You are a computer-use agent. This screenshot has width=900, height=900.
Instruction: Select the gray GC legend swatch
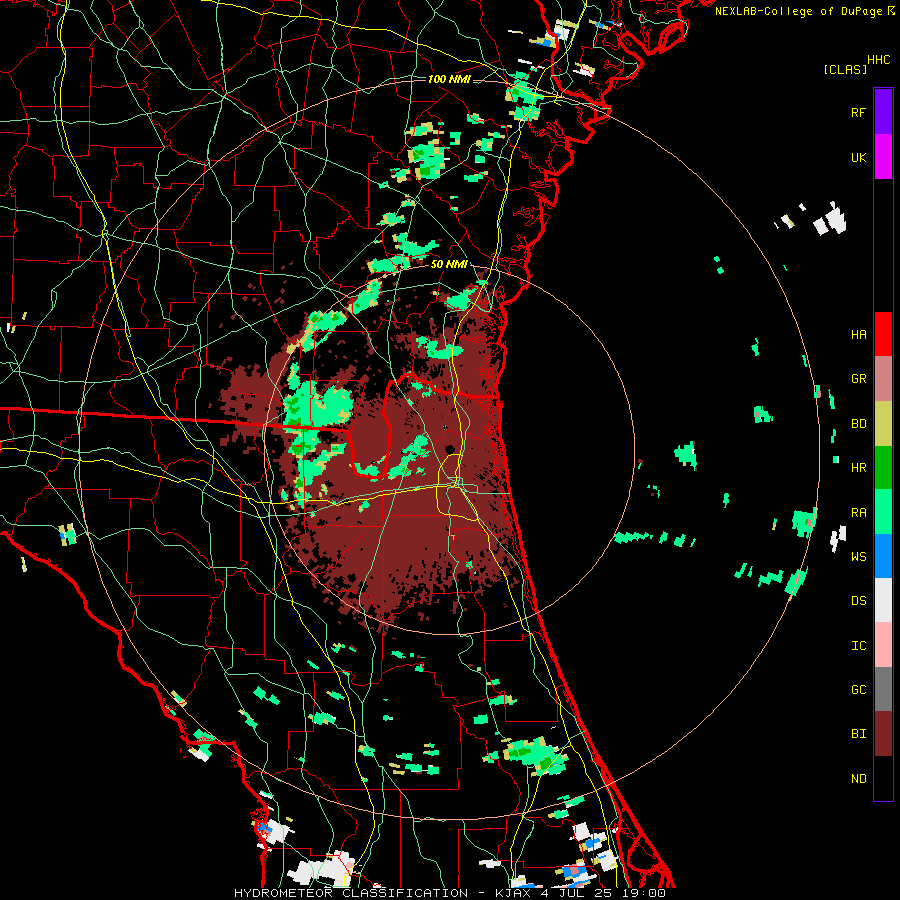[x=883, y=689]
